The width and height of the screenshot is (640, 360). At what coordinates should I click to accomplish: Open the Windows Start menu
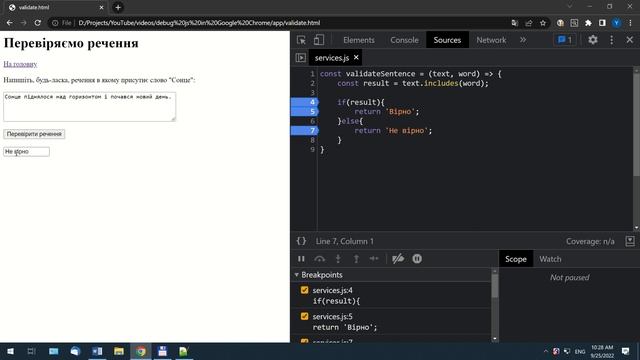coord(10,351)
